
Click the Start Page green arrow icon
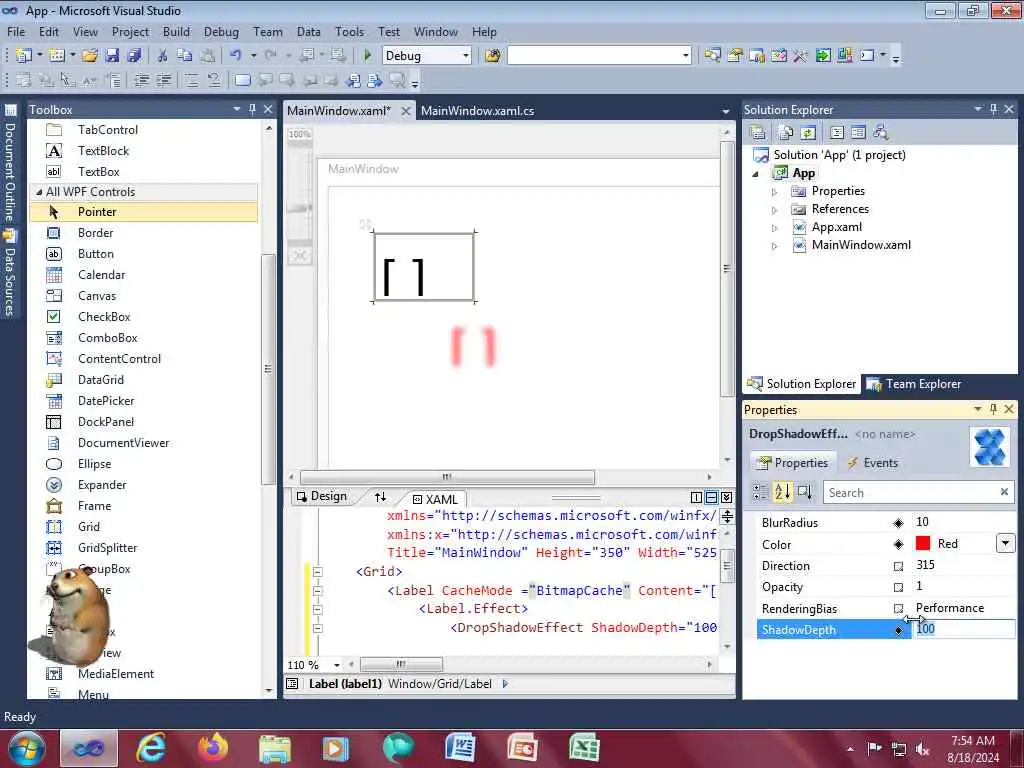(823, 56)
